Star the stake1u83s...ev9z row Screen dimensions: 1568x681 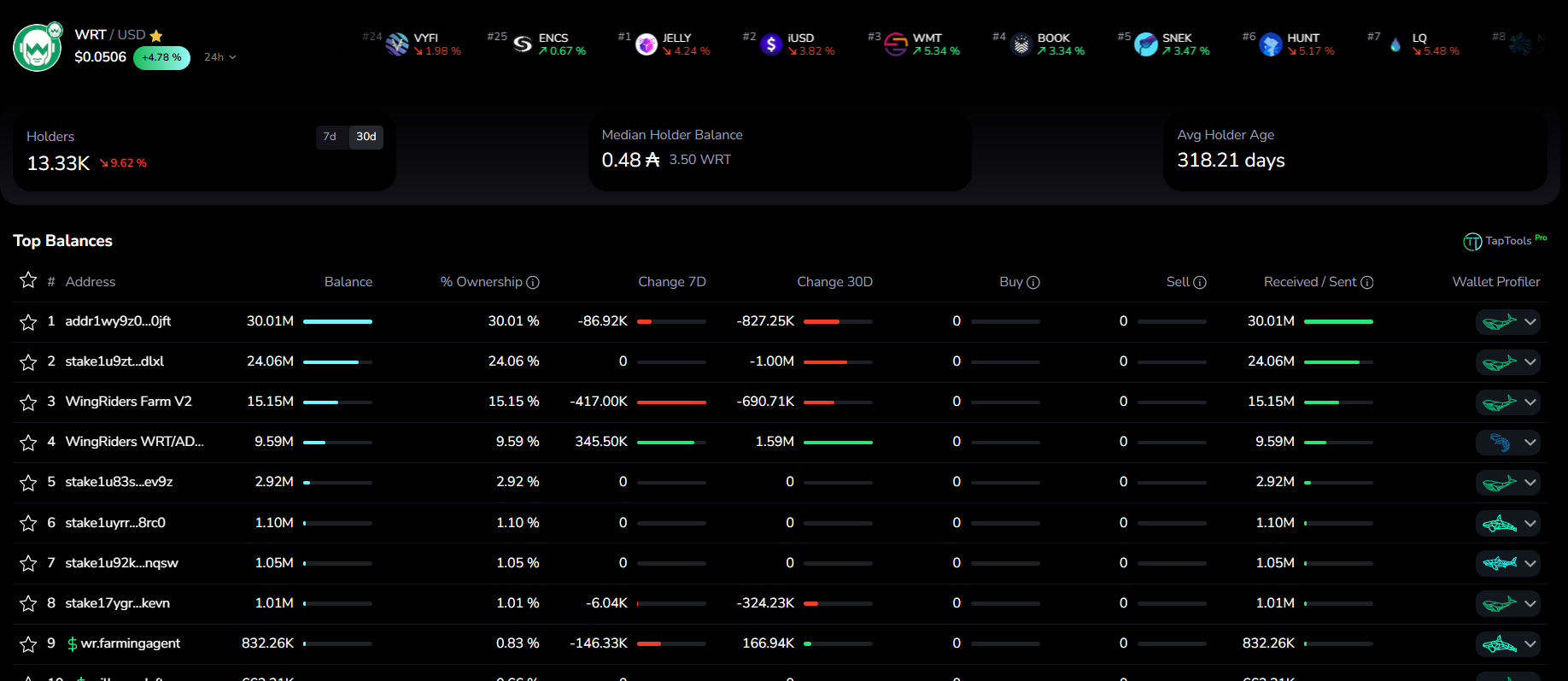point(28,483)
